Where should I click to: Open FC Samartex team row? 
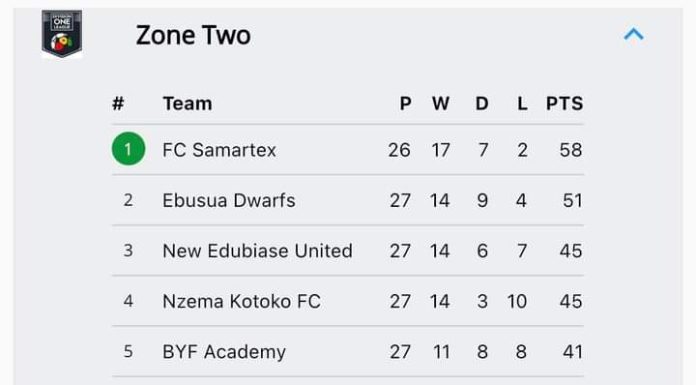348,150
